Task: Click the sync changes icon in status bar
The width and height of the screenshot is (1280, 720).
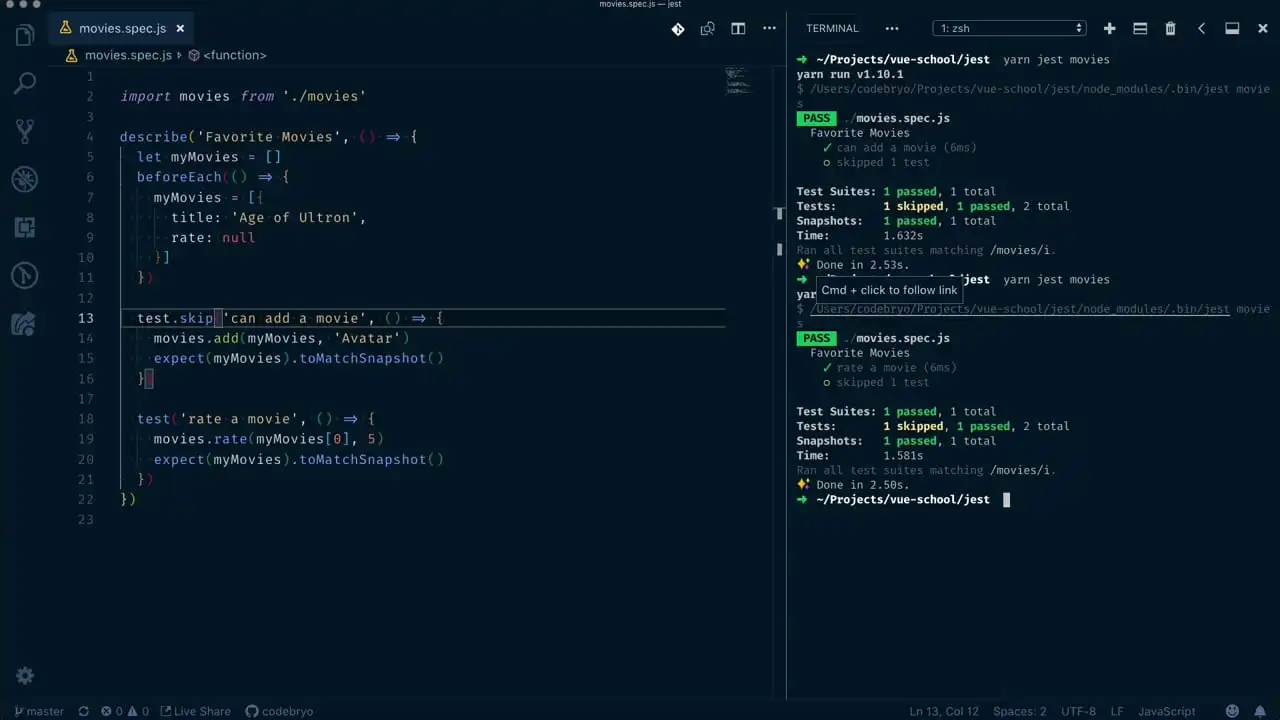Action: (x=84, y=711)
